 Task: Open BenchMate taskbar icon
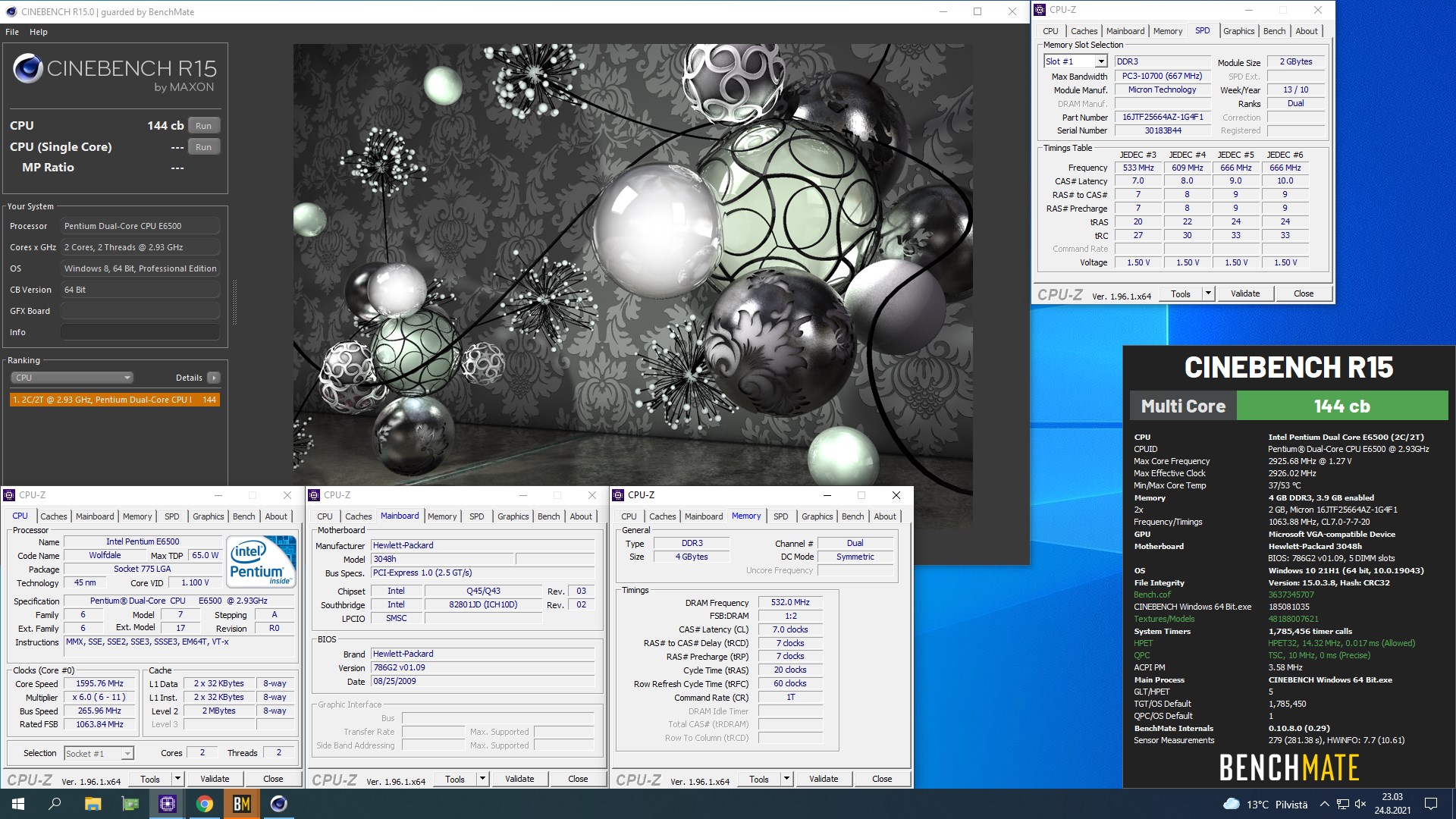click(241, 804)
